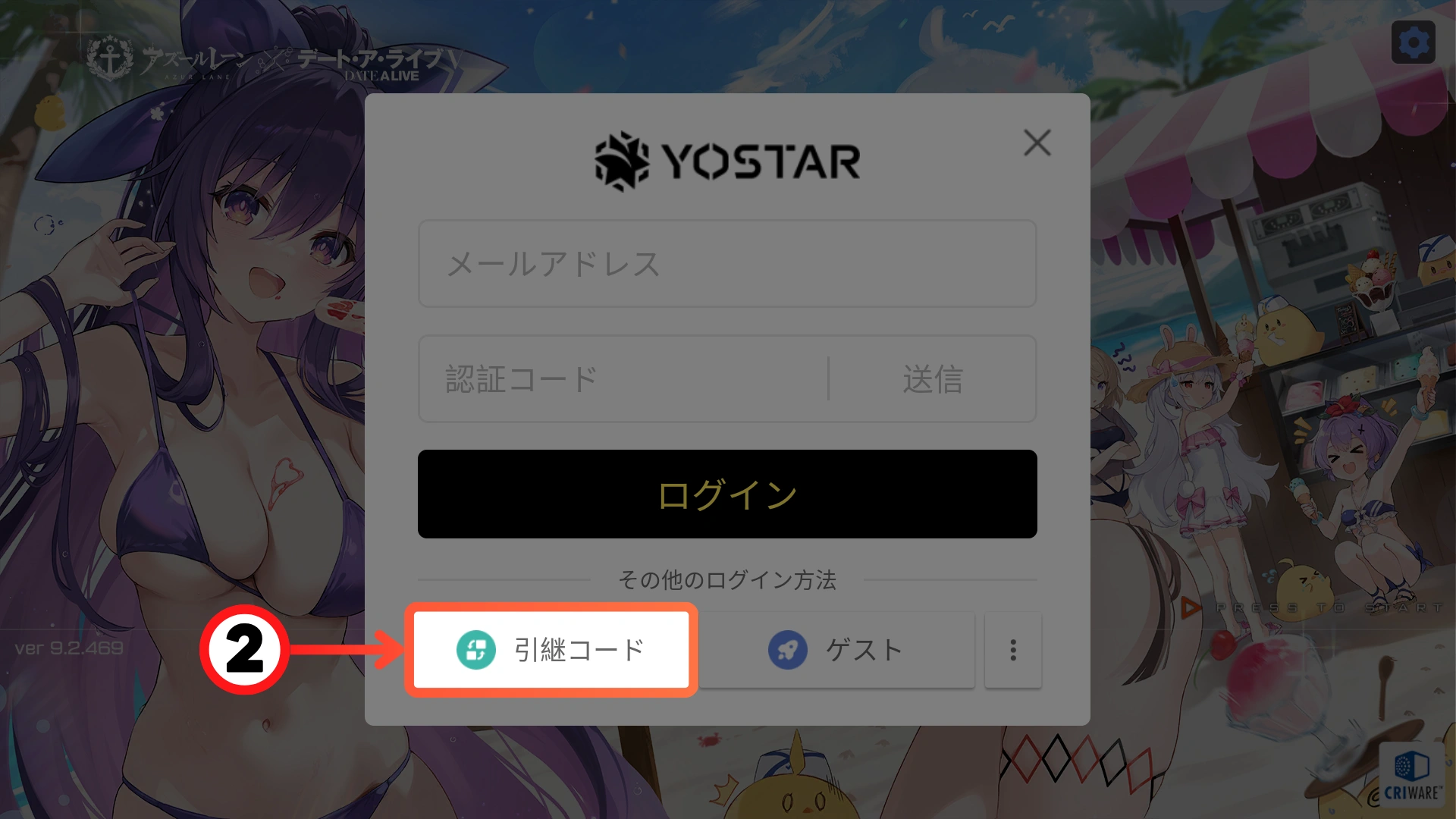Click the Azur Lane anchor emblem

pyautogui.click(x=110, y=60)
